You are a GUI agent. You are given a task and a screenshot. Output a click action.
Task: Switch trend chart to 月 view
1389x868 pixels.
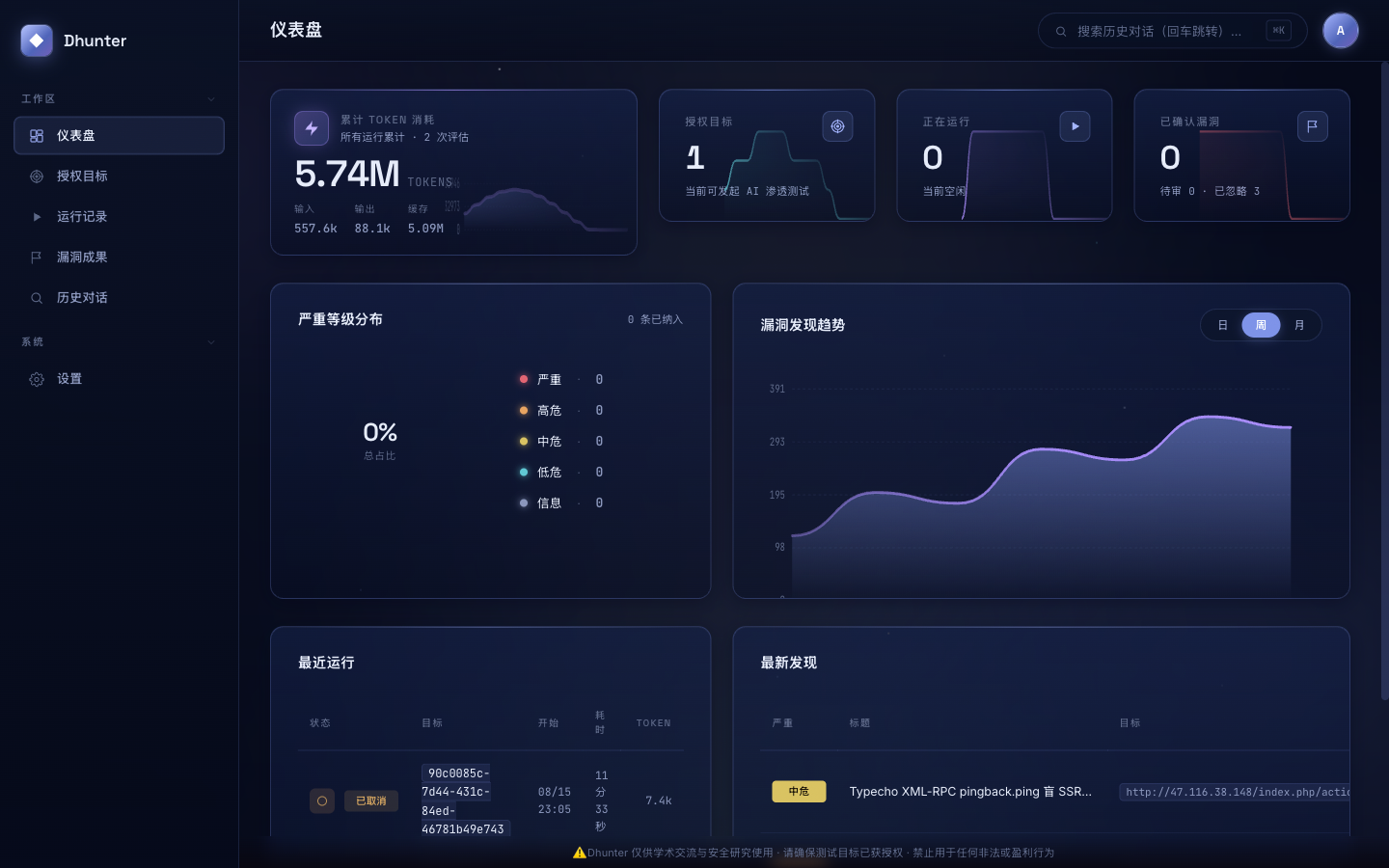click(1299, 326)
